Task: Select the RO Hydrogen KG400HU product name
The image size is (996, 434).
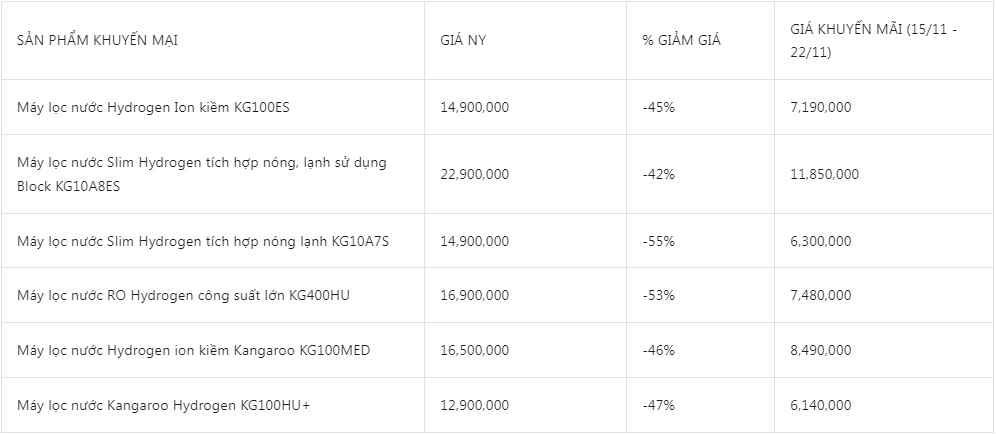Action: coord(182,295)
